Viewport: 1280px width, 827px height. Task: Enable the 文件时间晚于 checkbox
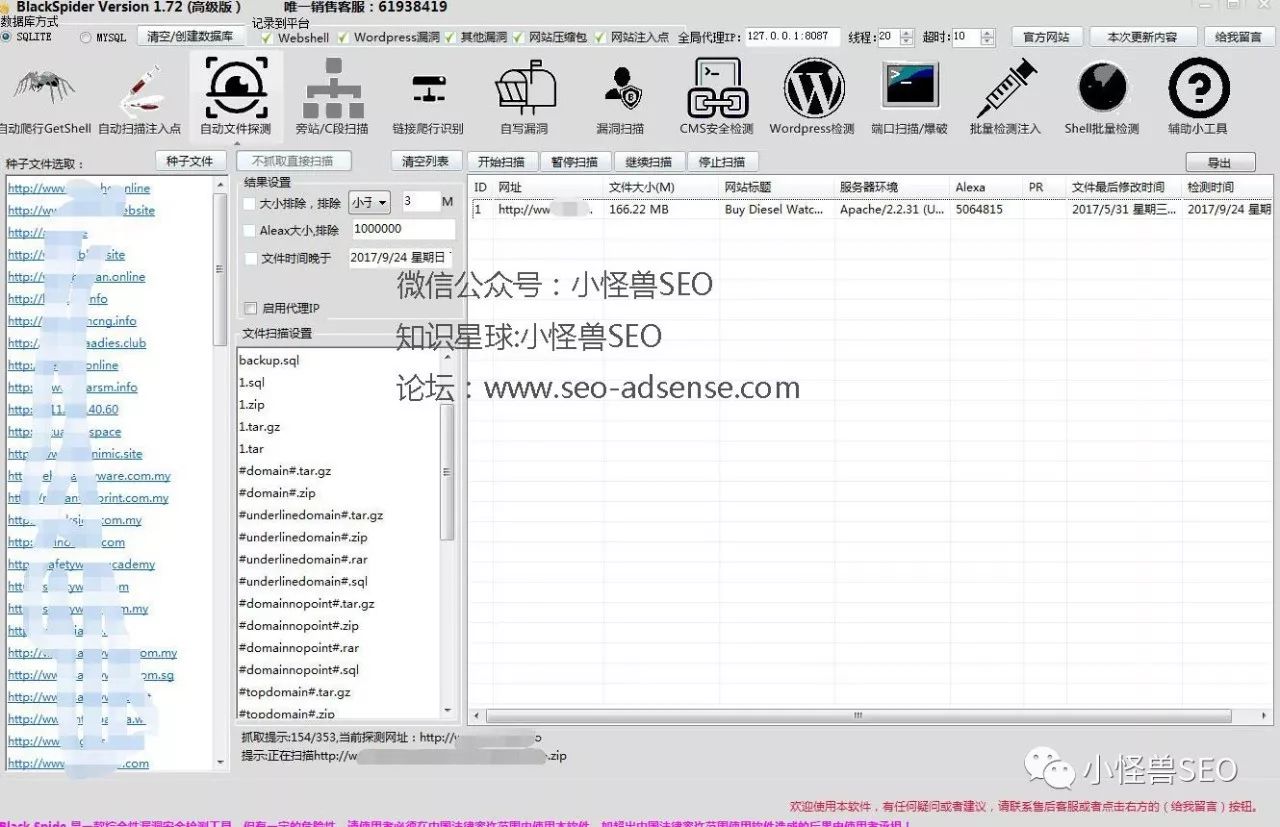click(x=250, y=259)
